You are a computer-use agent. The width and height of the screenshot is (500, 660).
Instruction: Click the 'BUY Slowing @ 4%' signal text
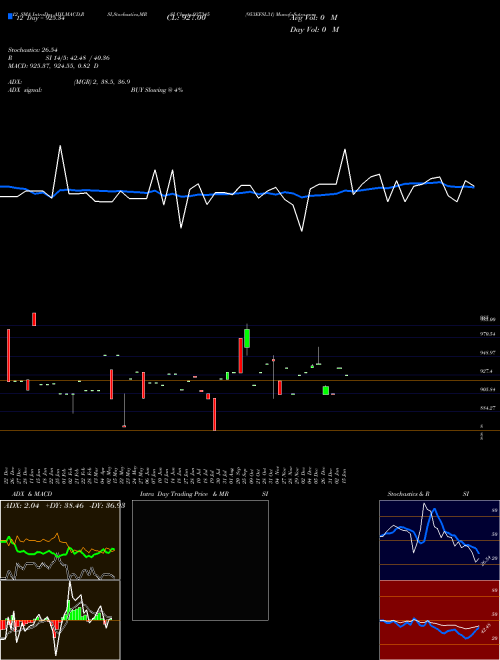tap(157, 90)
